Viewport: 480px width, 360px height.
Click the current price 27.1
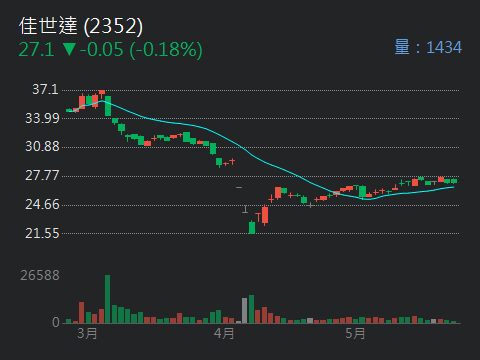pos(36,50)
